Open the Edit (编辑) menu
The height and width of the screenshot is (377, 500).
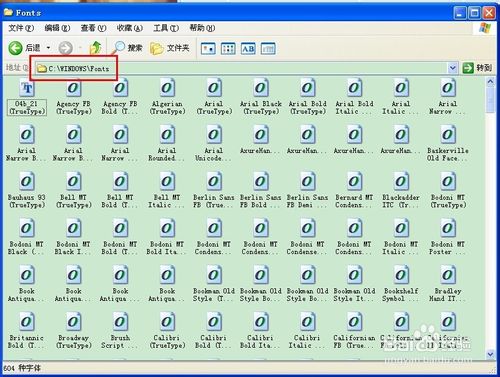(57, 28)
